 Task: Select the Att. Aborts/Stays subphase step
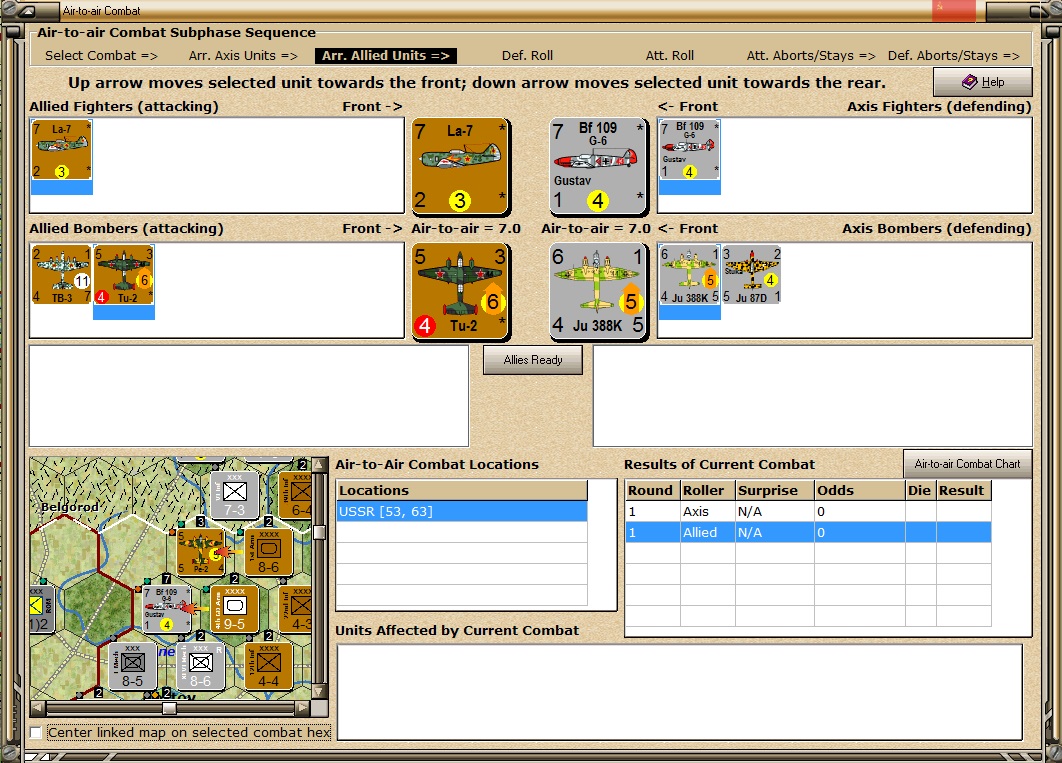811,56
